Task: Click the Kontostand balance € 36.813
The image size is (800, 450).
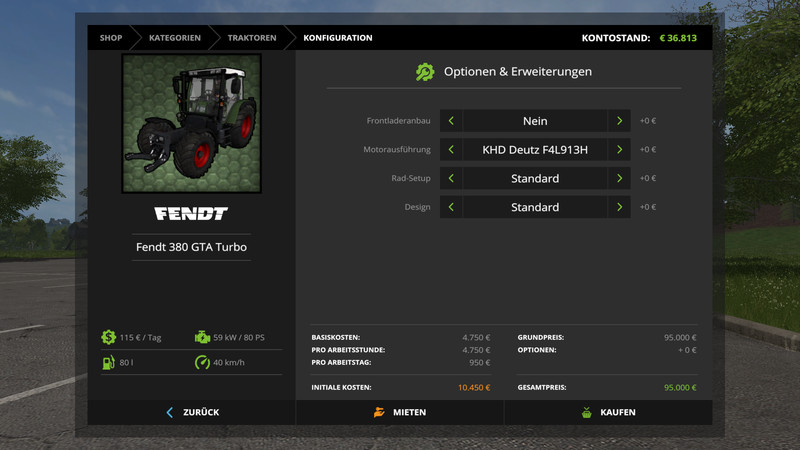Action: coord(678,38)
